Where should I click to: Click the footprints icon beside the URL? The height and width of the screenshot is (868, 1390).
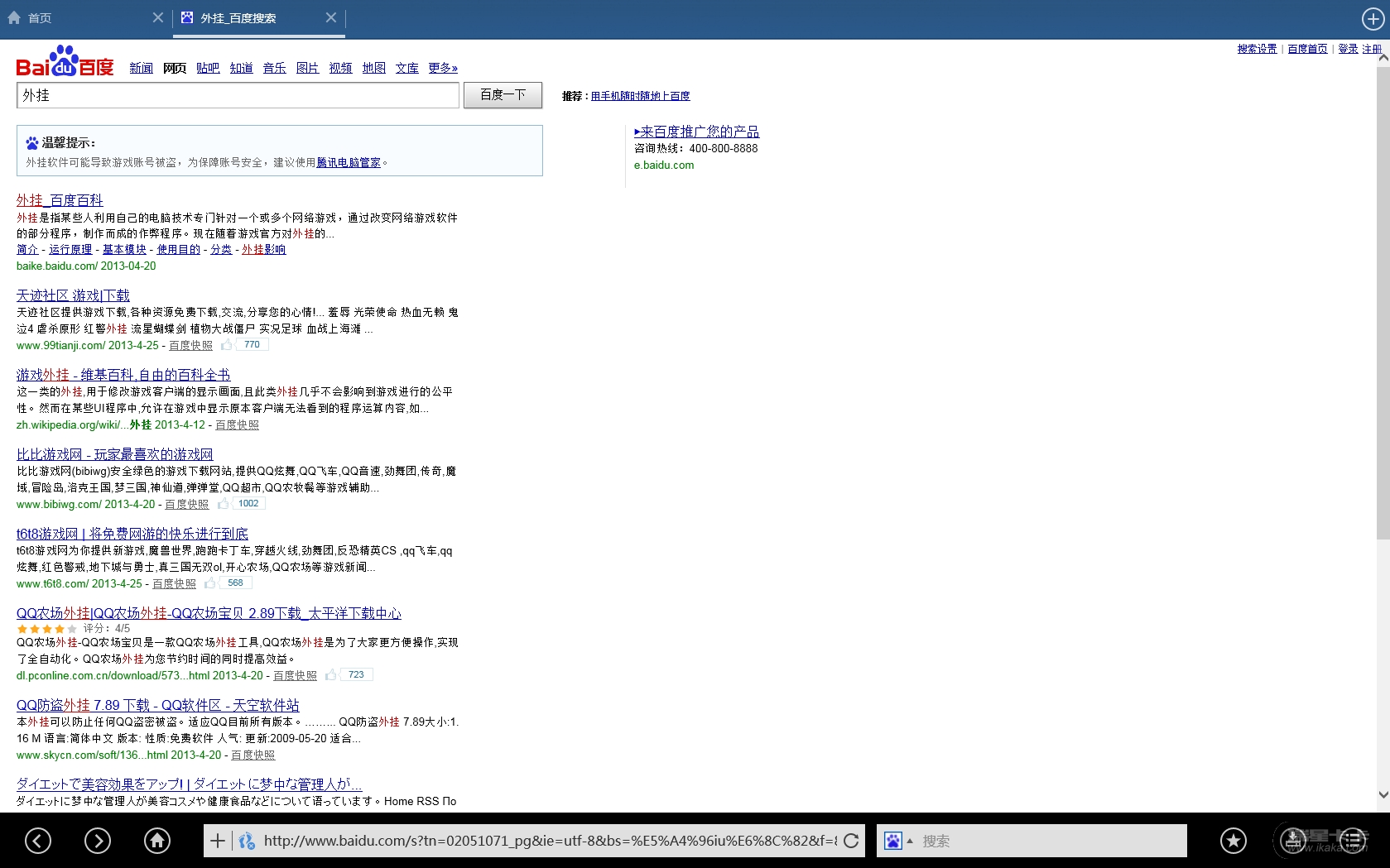coord(246,841)
